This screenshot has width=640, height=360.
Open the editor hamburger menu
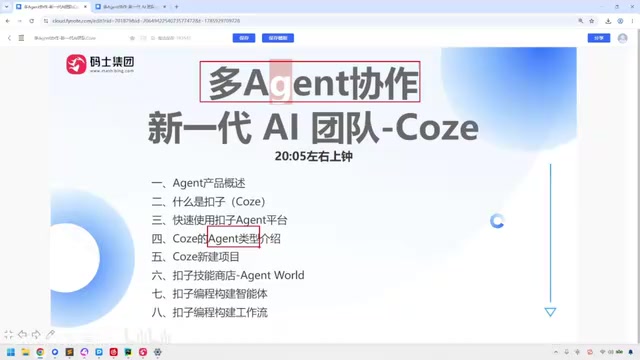click(x=21, y=38)
